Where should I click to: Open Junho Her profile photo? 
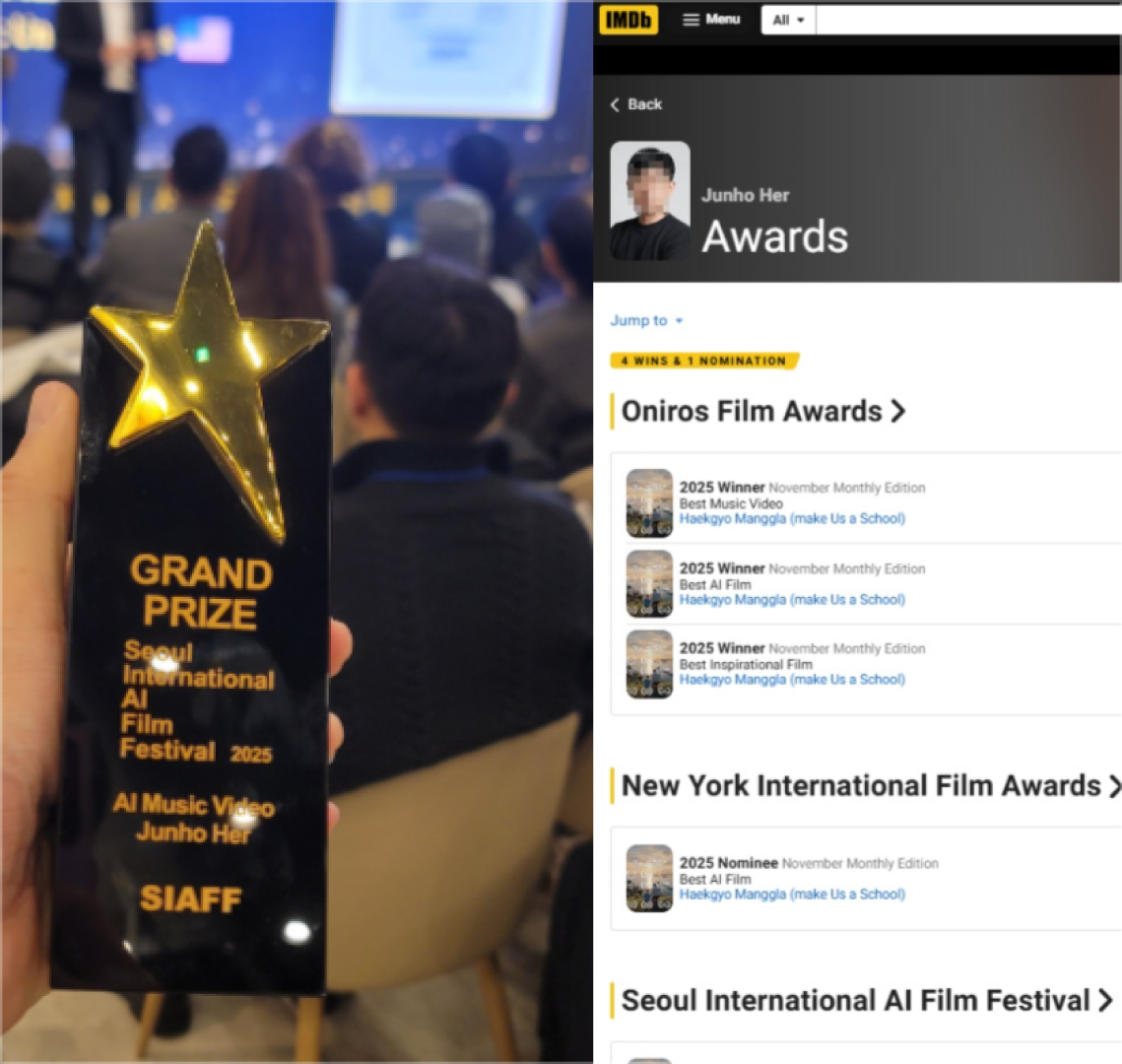[x=650, y=200]
